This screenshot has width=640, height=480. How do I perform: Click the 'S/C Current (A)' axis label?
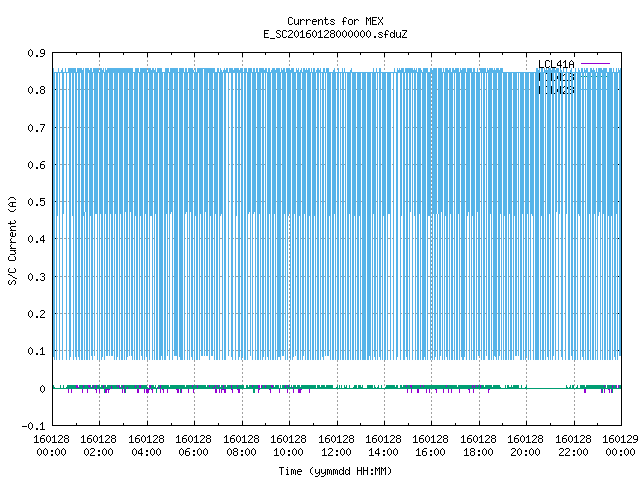coord(12,241)
